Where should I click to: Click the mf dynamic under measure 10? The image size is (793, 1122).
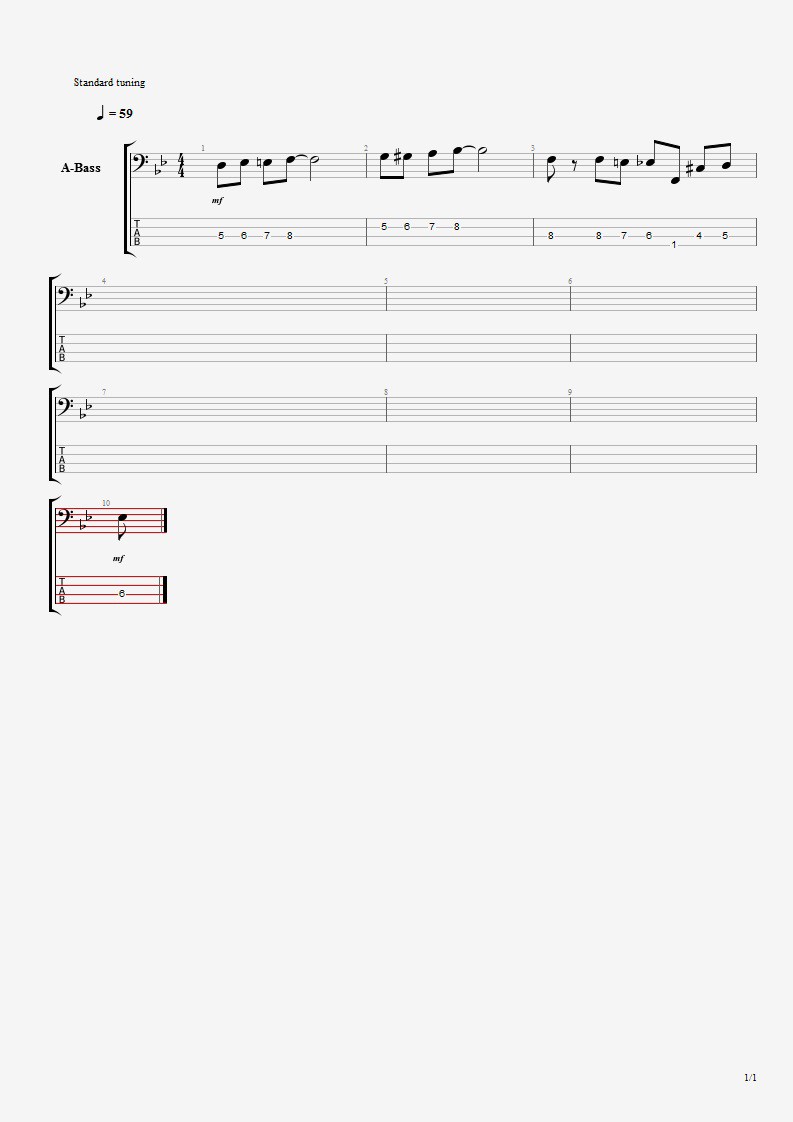click(119, 558)
